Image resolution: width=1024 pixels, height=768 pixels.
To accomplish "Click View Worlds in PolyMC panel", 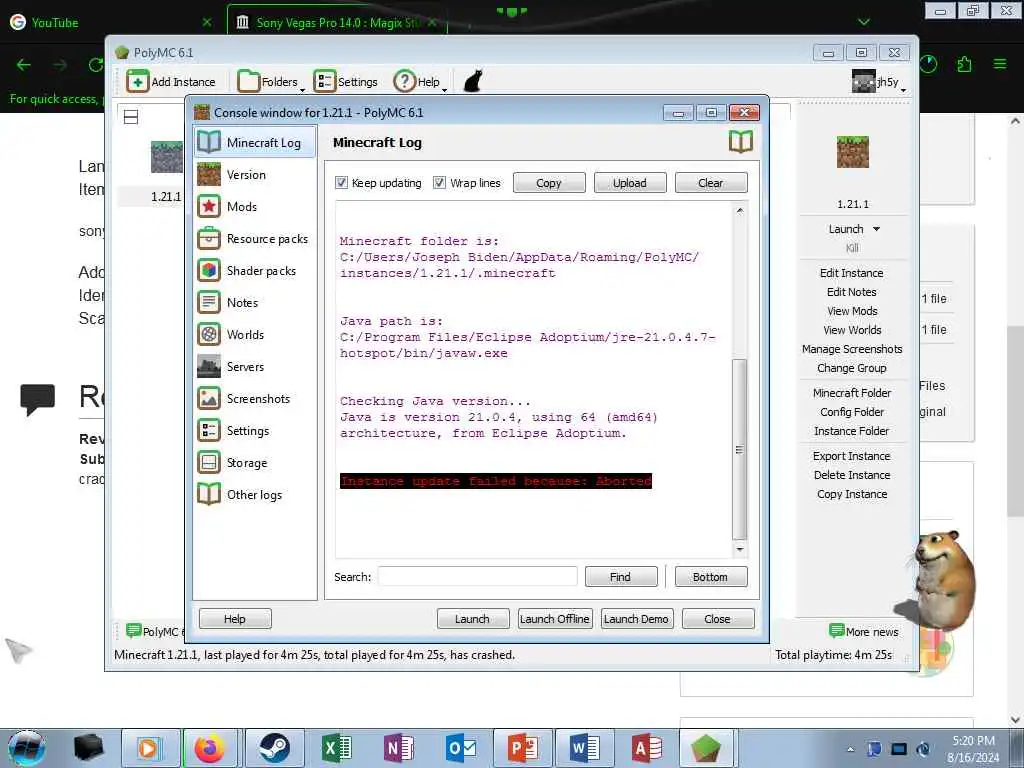I will tap(852, 330).
